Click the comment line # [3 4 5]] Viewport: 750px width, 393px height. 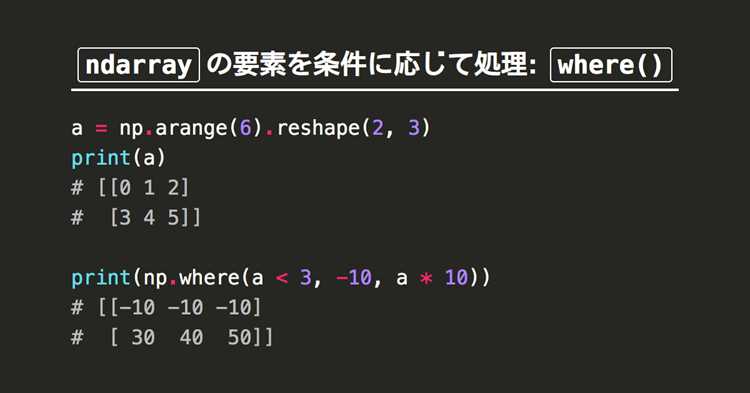[136, 218]
